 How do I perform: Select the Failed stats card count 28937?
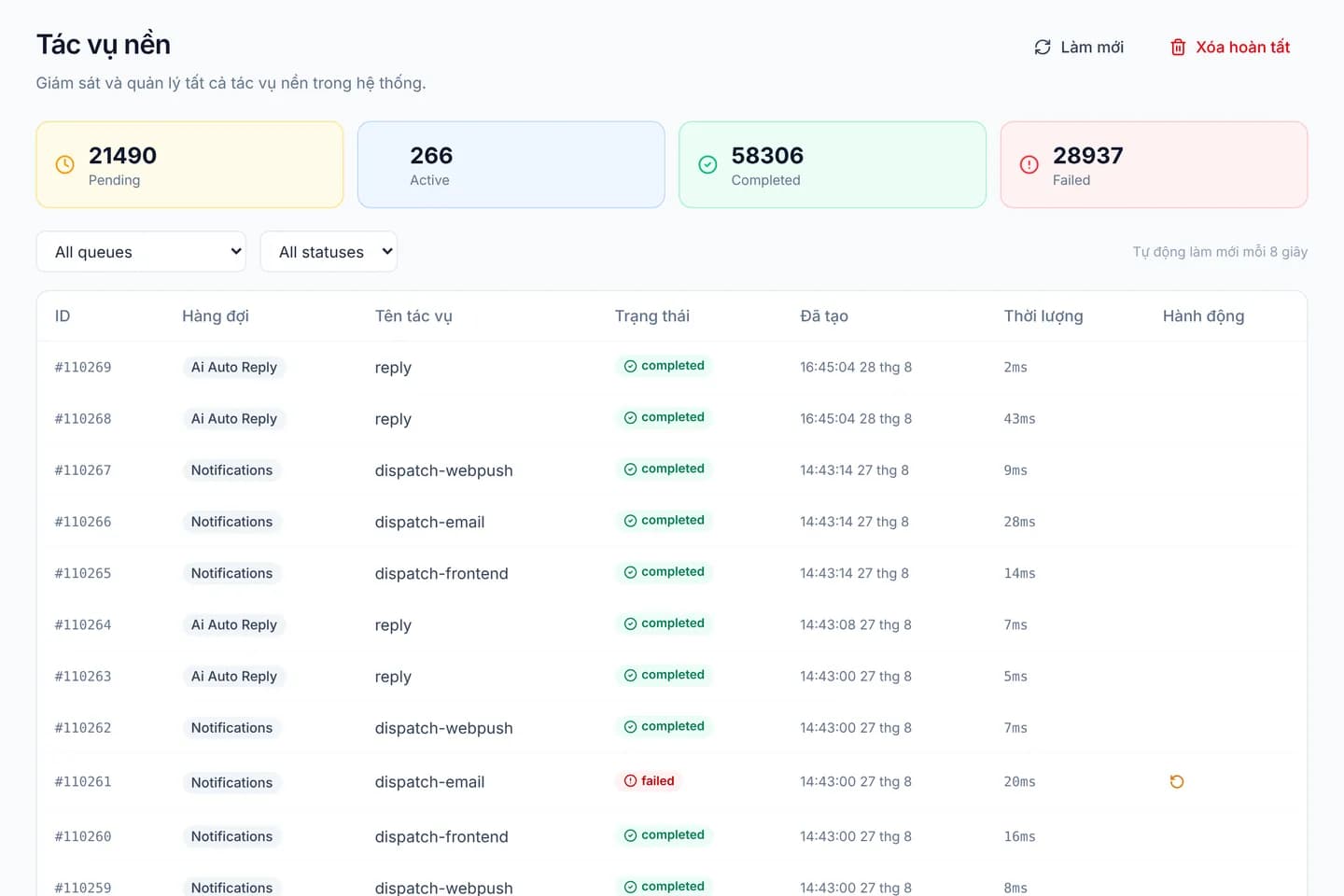pyautogui.click(x=1088, y=155)
